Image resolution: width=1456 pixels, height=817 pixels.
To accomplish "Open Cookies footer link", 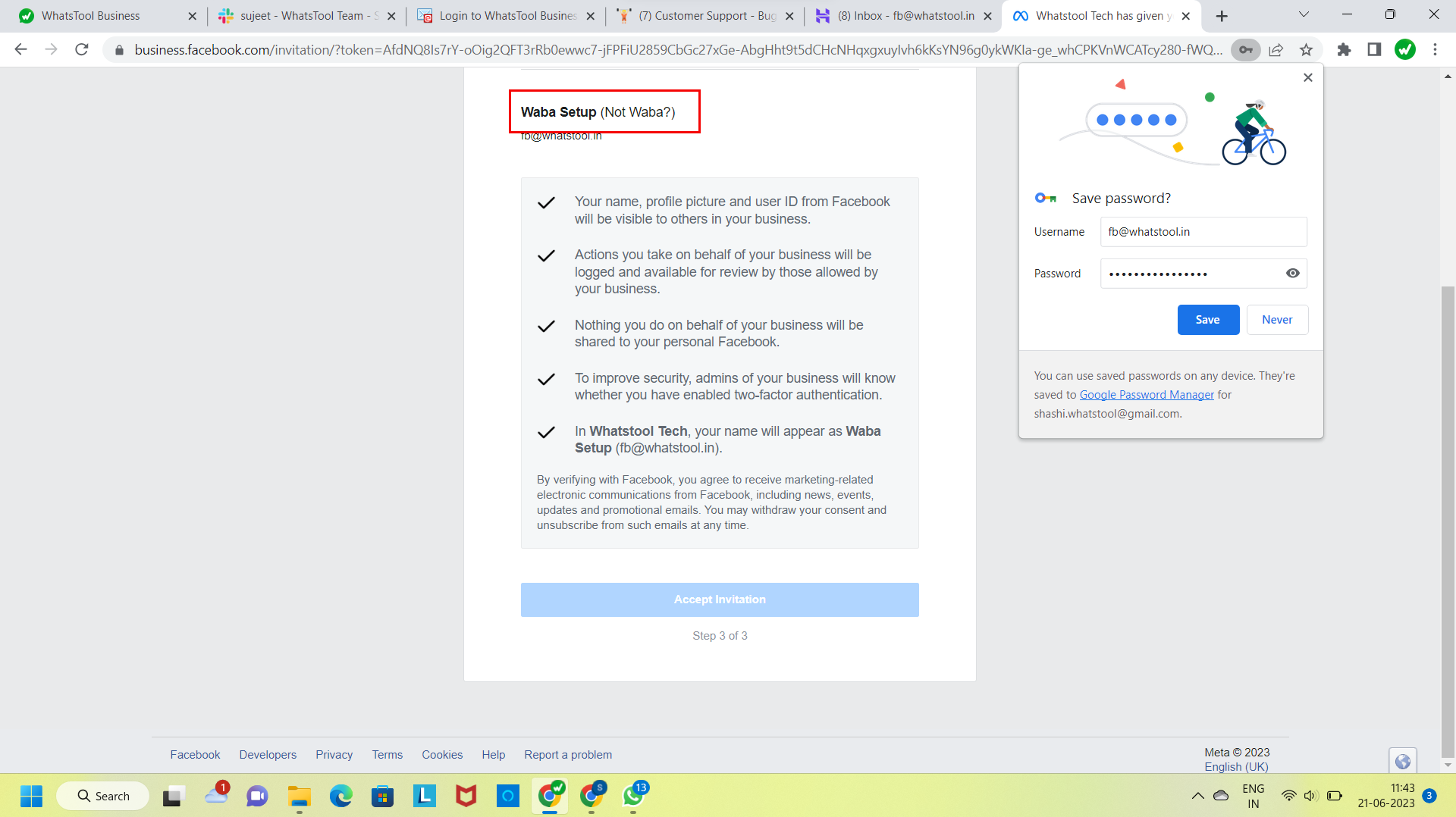I will coord(442,755).
